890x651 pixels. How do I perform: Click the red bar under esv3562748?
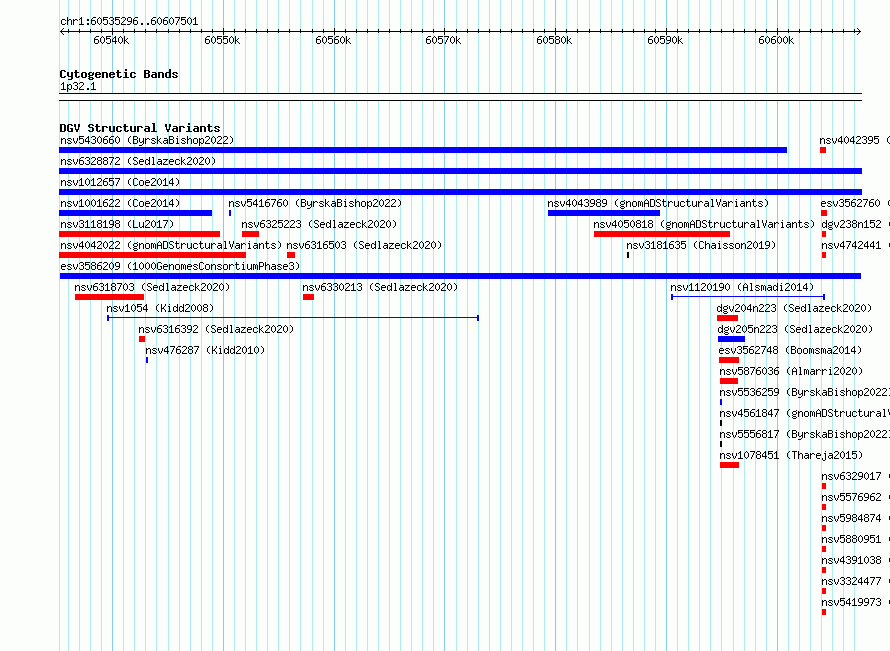pyautogui.click(x=729, y=360)
